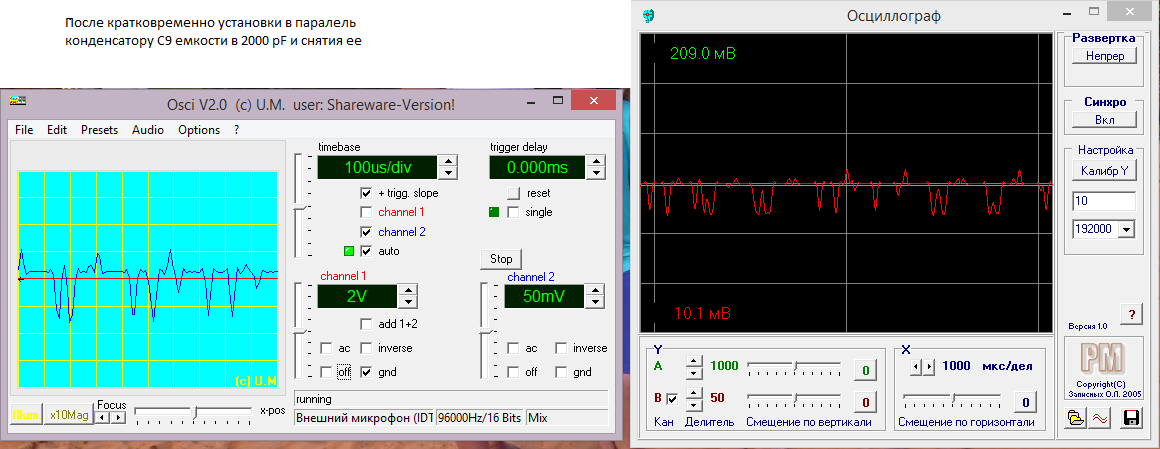Click the waveform signal icon
Image resolution: width=1160 pixels, height=449 pixels.
[1098, 420]
